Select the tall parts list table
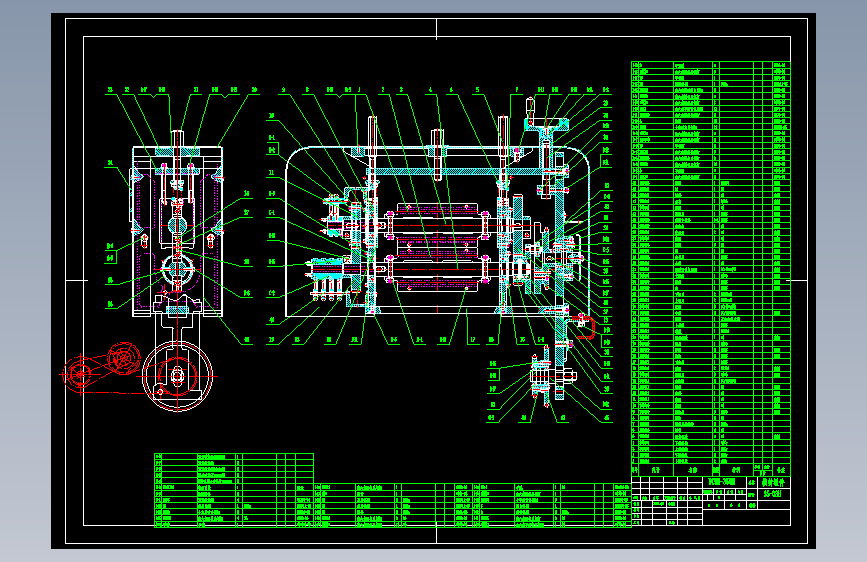This screenshot has width=867, height=562. click(711, 268)
